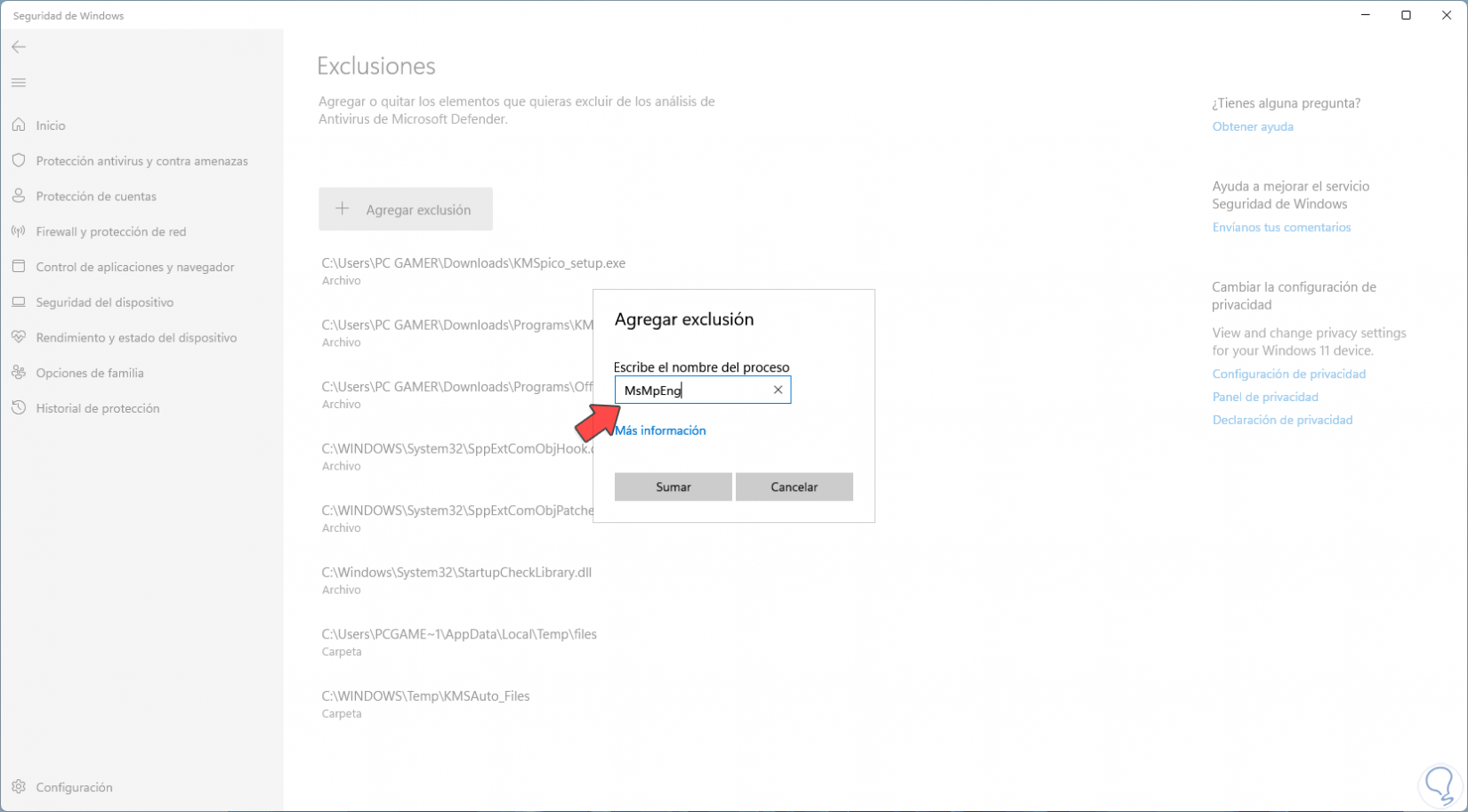Click the plus icon on Agregar exclusión
The width and height of the screenshot is (1468, 812).
(343, 209)
